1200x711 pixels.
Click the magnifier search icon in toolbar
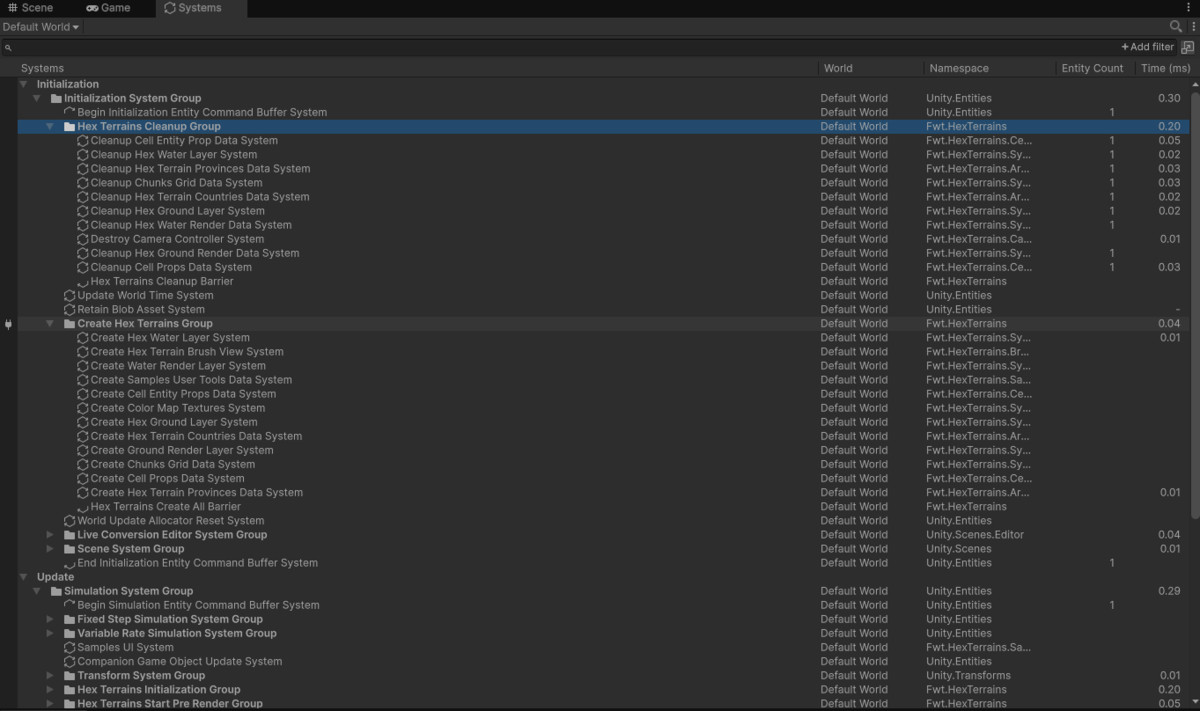(1175, 27)
